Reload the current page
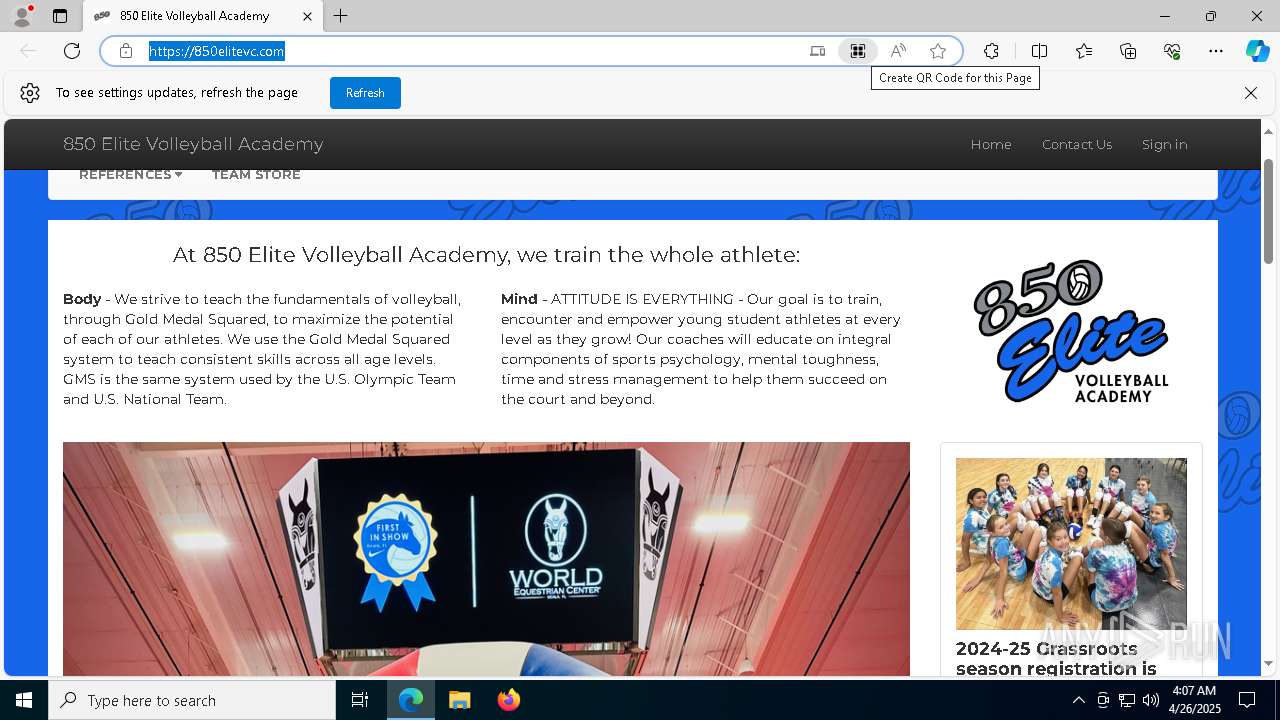This screenshot has width=1280, height=720. click(72, 51)
